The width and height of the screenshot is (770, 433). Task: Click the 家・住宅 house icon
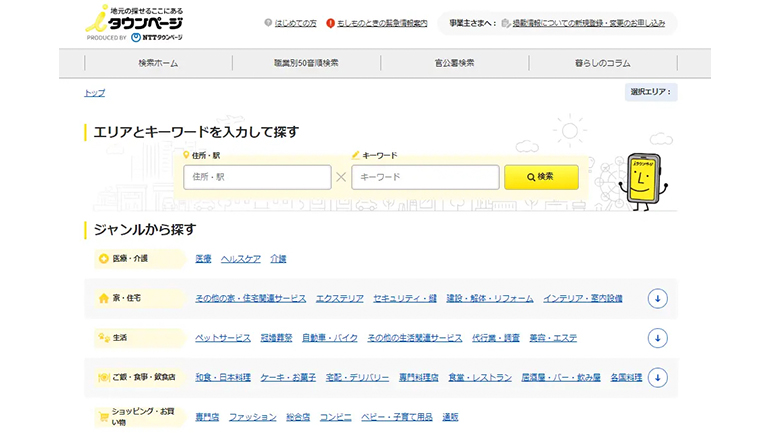pyautogui.click(x=103, y=298)
